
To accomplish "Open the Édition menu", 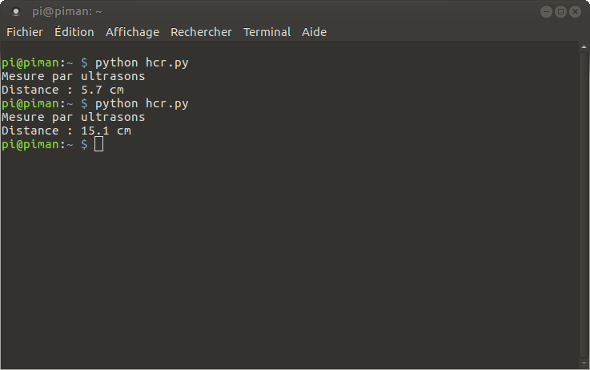I will tap(74, 32).
